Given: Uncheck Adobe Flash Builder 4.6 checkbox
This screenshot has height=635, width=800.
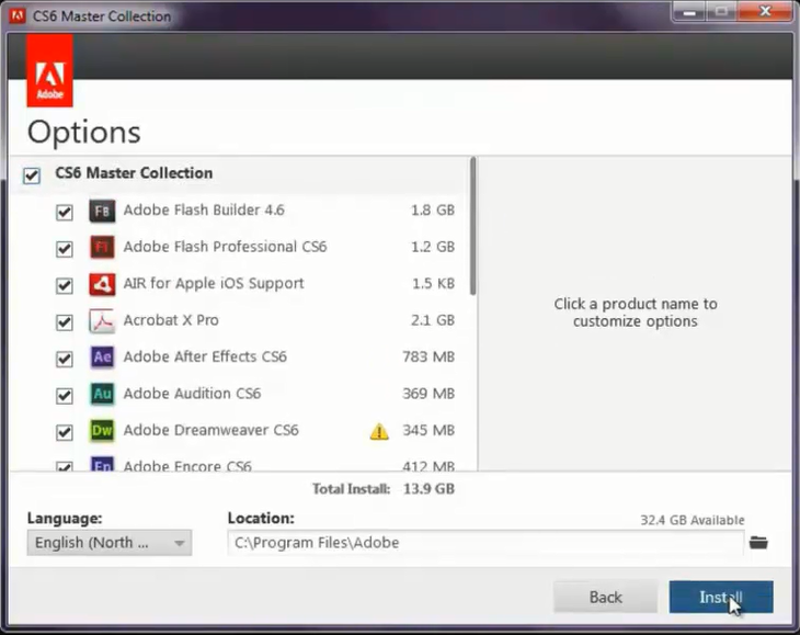Looking at the screenshot, I should click(x=64, y=212).
